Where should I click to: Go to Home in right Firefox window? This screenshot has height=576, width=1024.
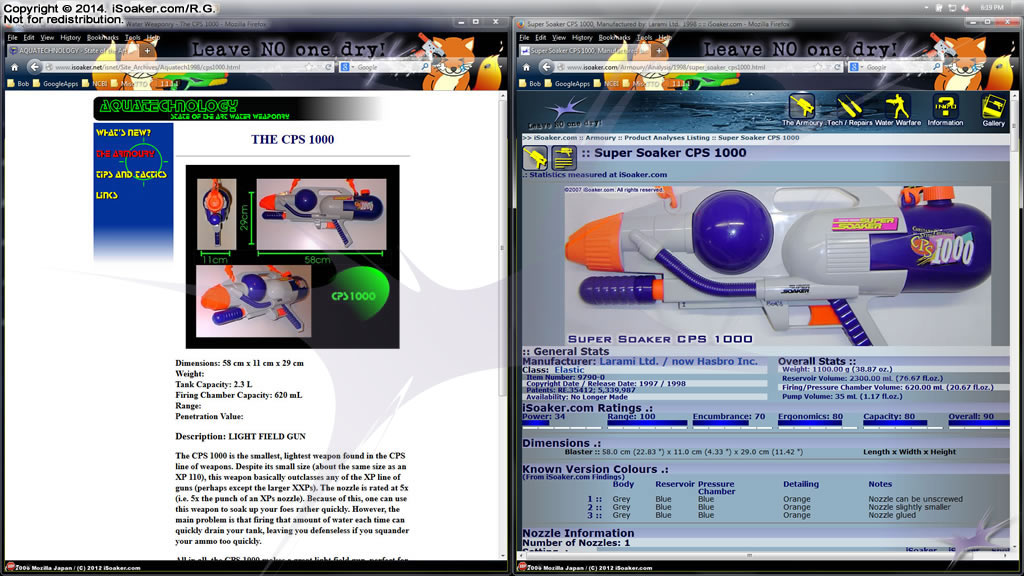[x=526, y=67]
